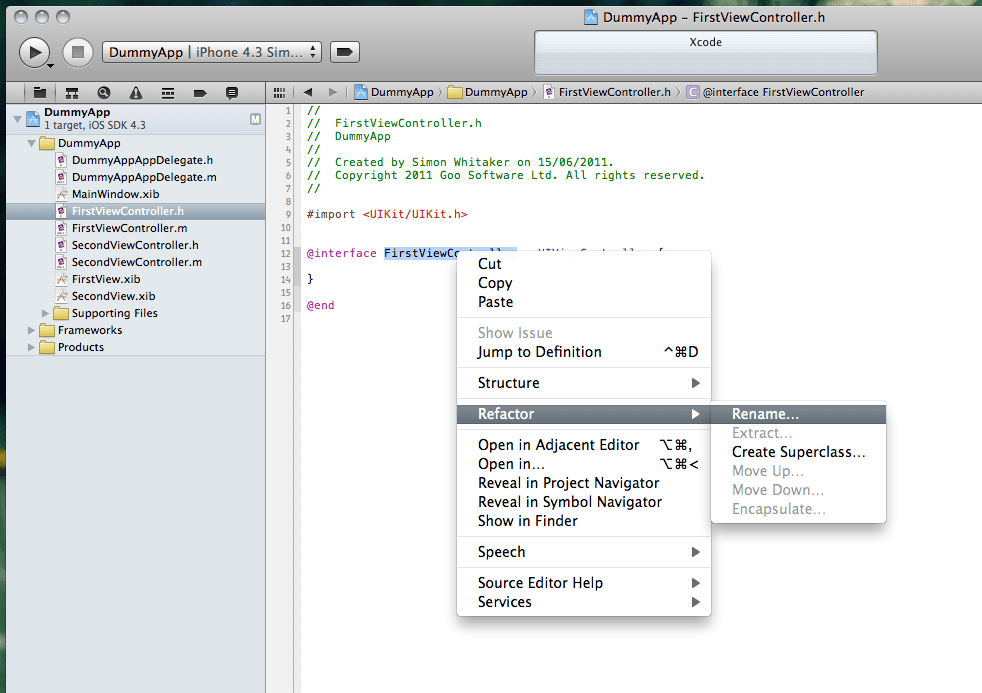The width and height of the screenshot is (982, 693).
Task: Open the Breakpoint navigator icon
Action: click(x=200, y=93)
